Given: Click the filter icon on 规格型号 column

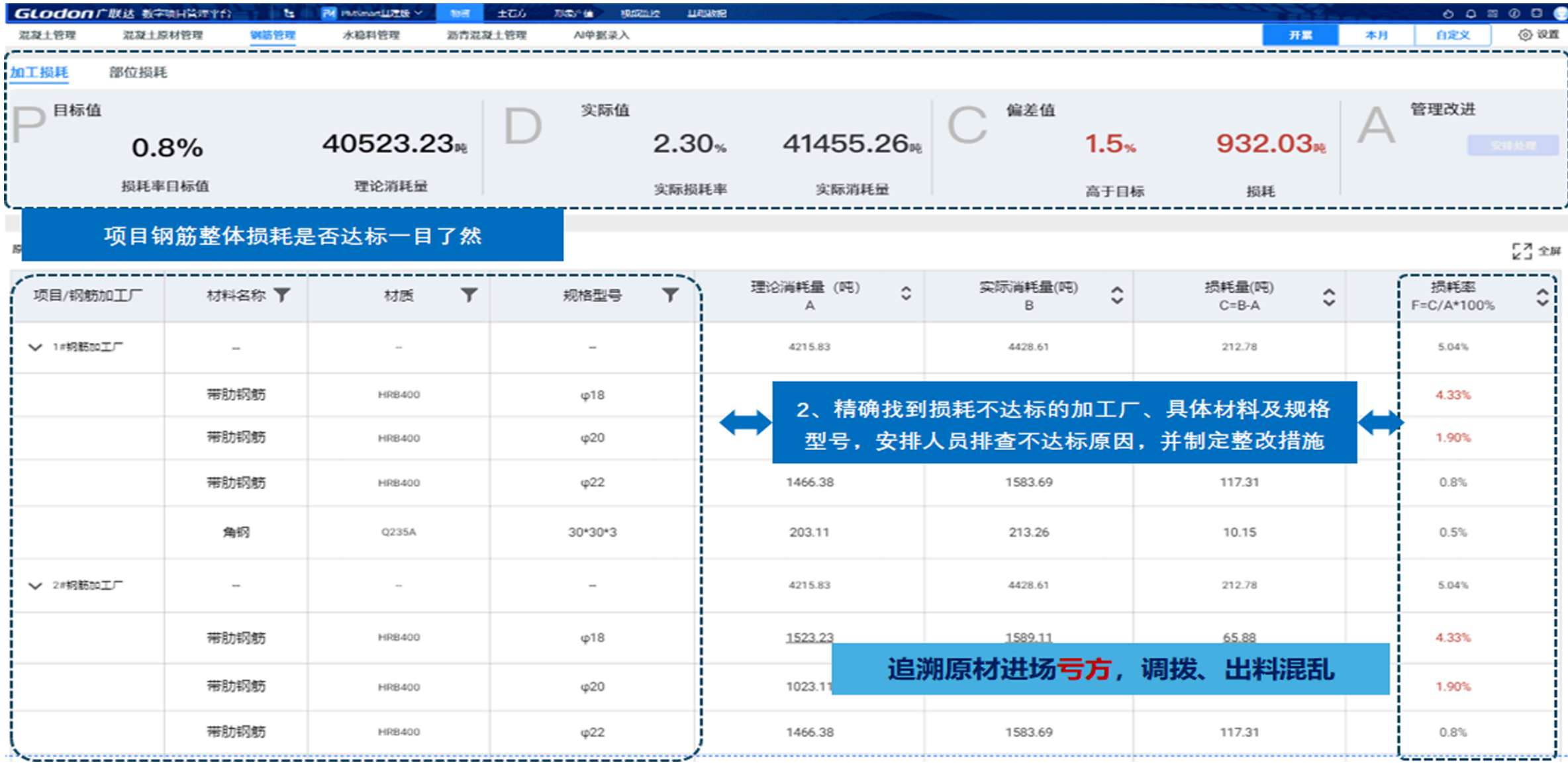Looking at the screenshot, I should pyautogui.click(x=670, y=294).
